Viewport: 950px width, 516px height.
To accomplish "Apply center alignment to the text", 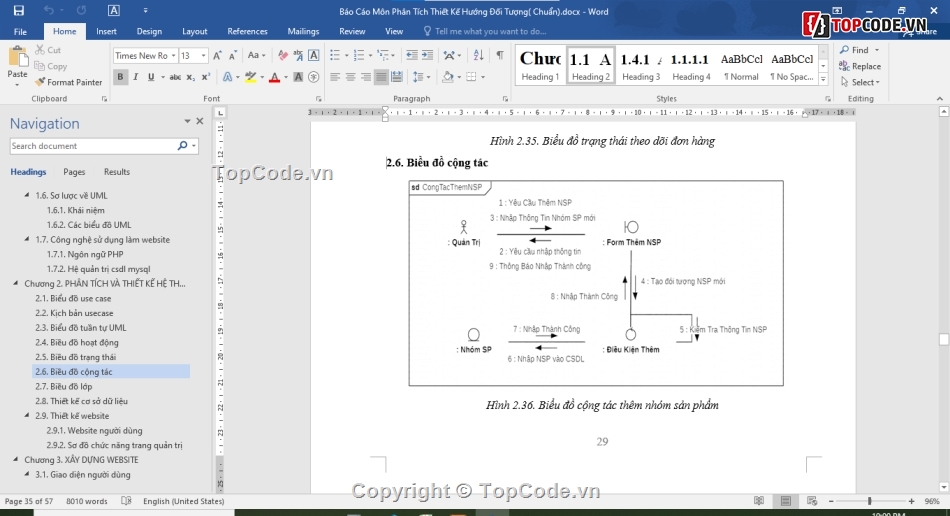I will 351,77.
